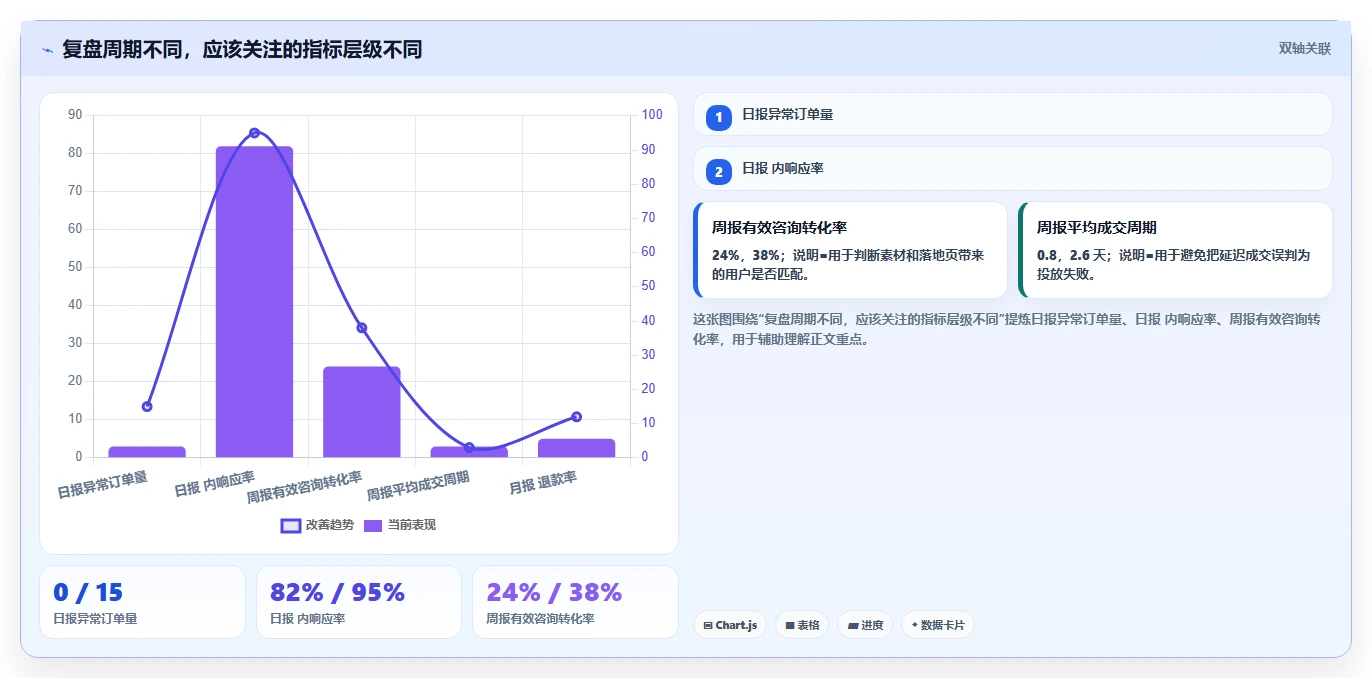
Task: Click the stat caption 周报有效咨询转化率
Action: [540, 619]
